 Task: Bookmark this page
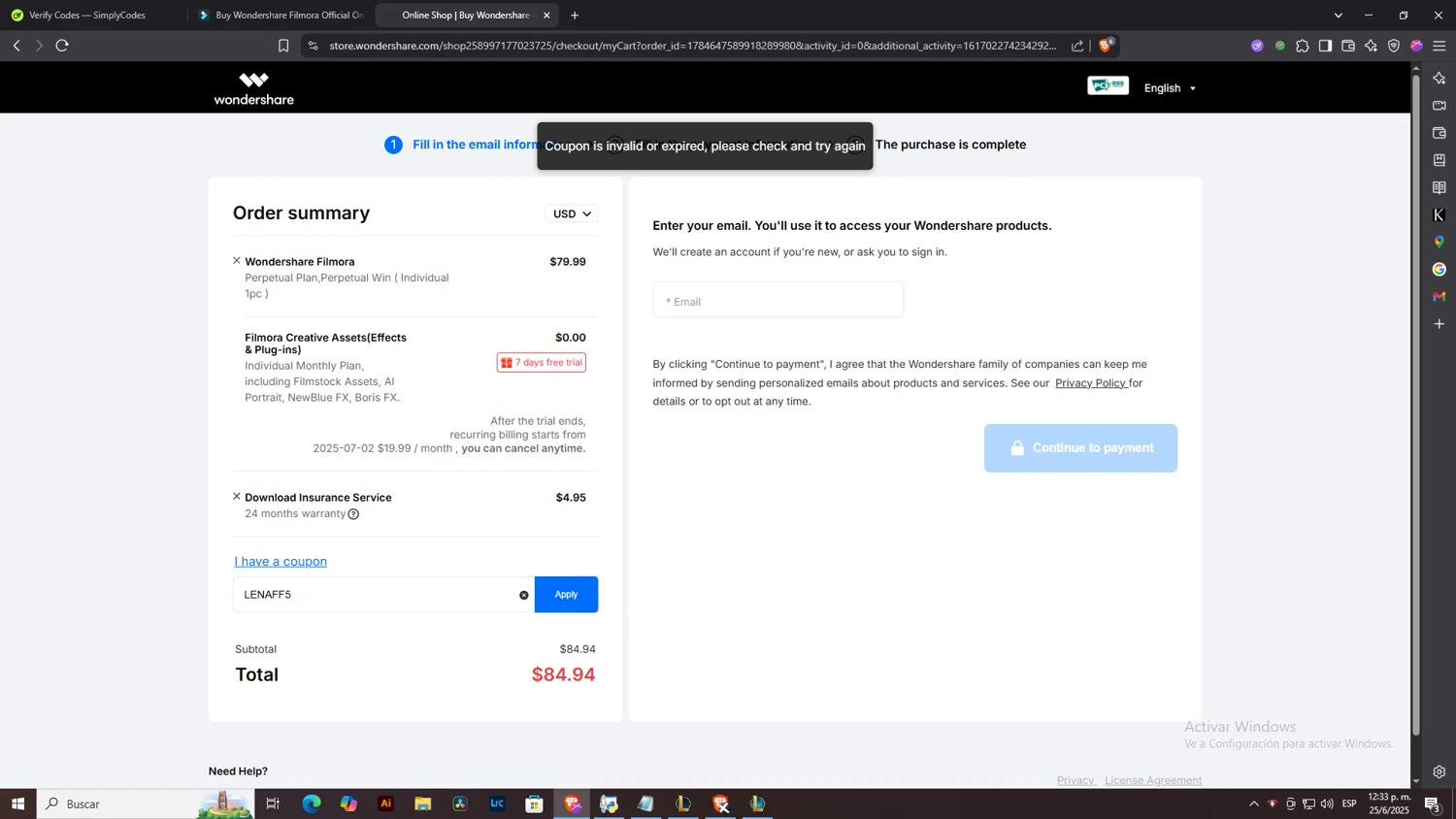283,46
